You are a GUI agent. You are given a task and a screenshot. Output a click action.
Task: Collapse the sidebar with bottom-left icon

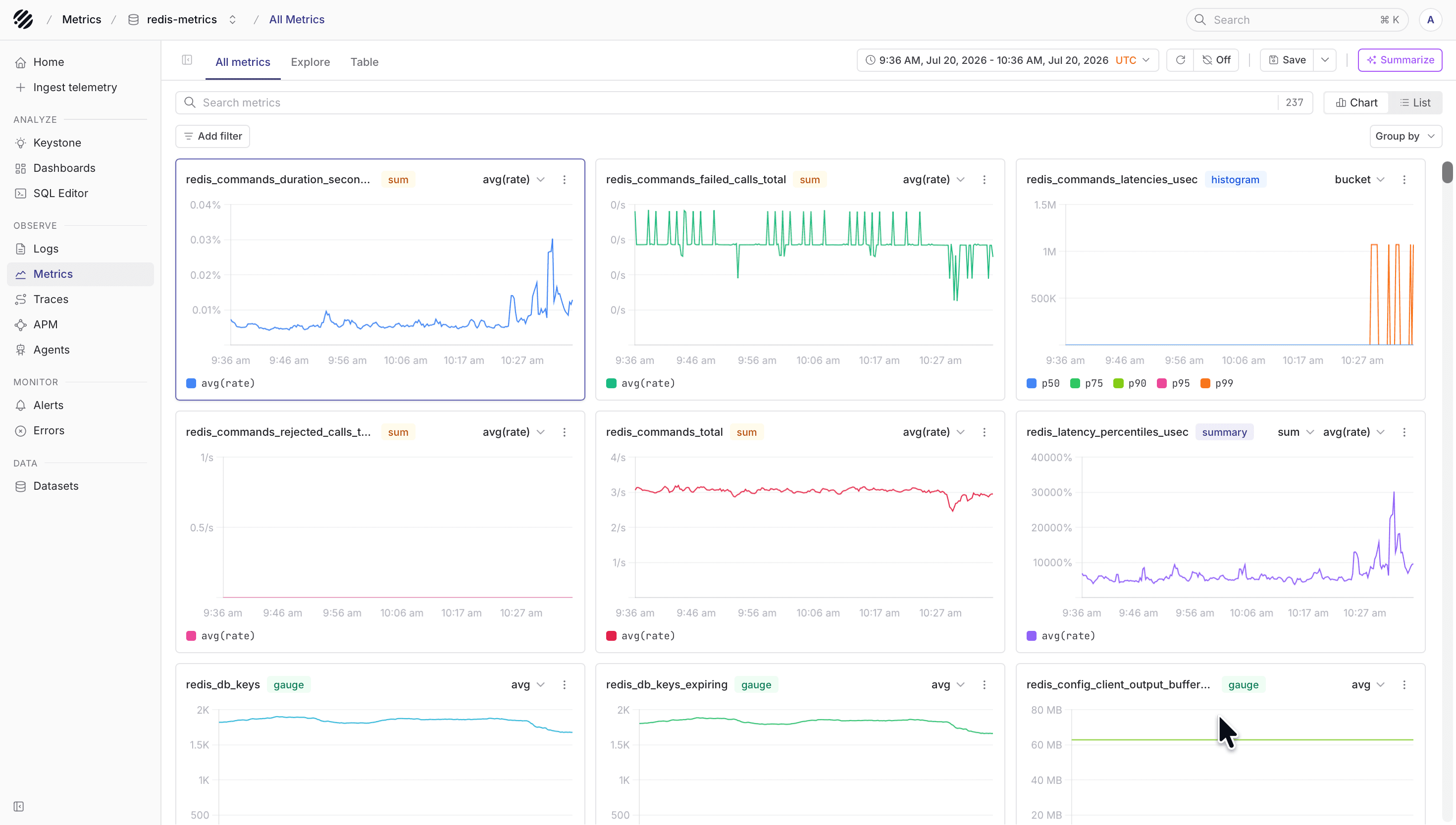tap(19, 806)
